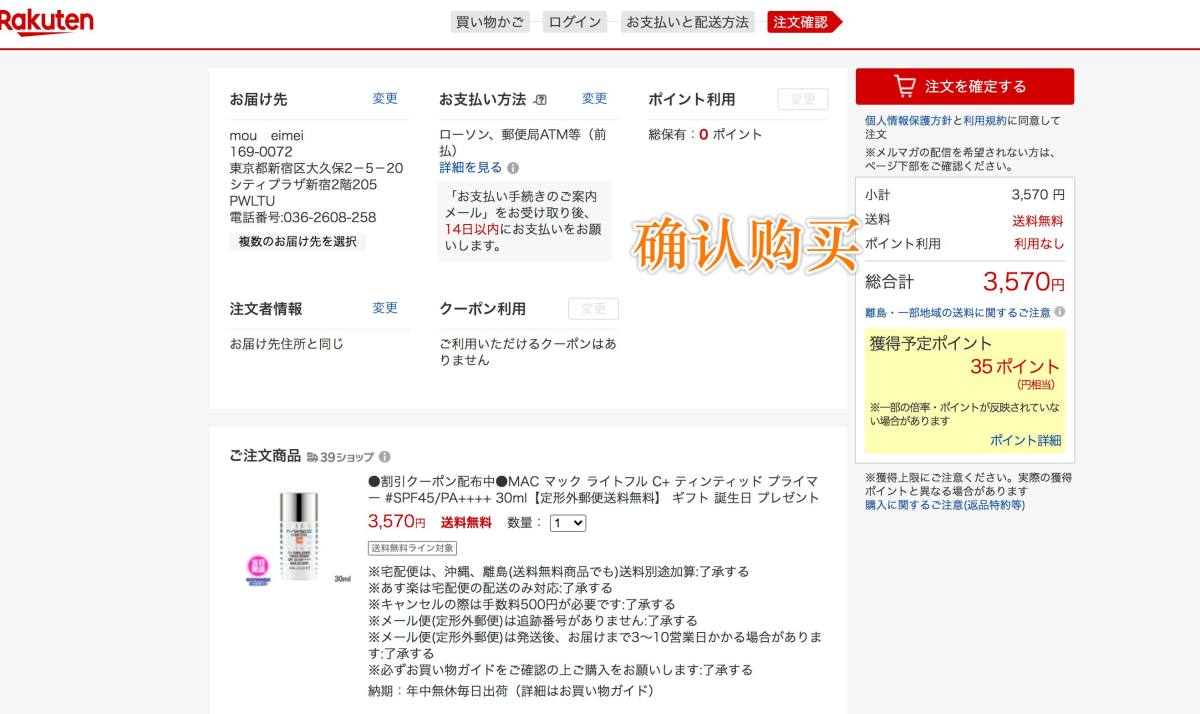Click the 利用なし point usage value
The image size is (1200, 714).
[x=1039, y=244]
